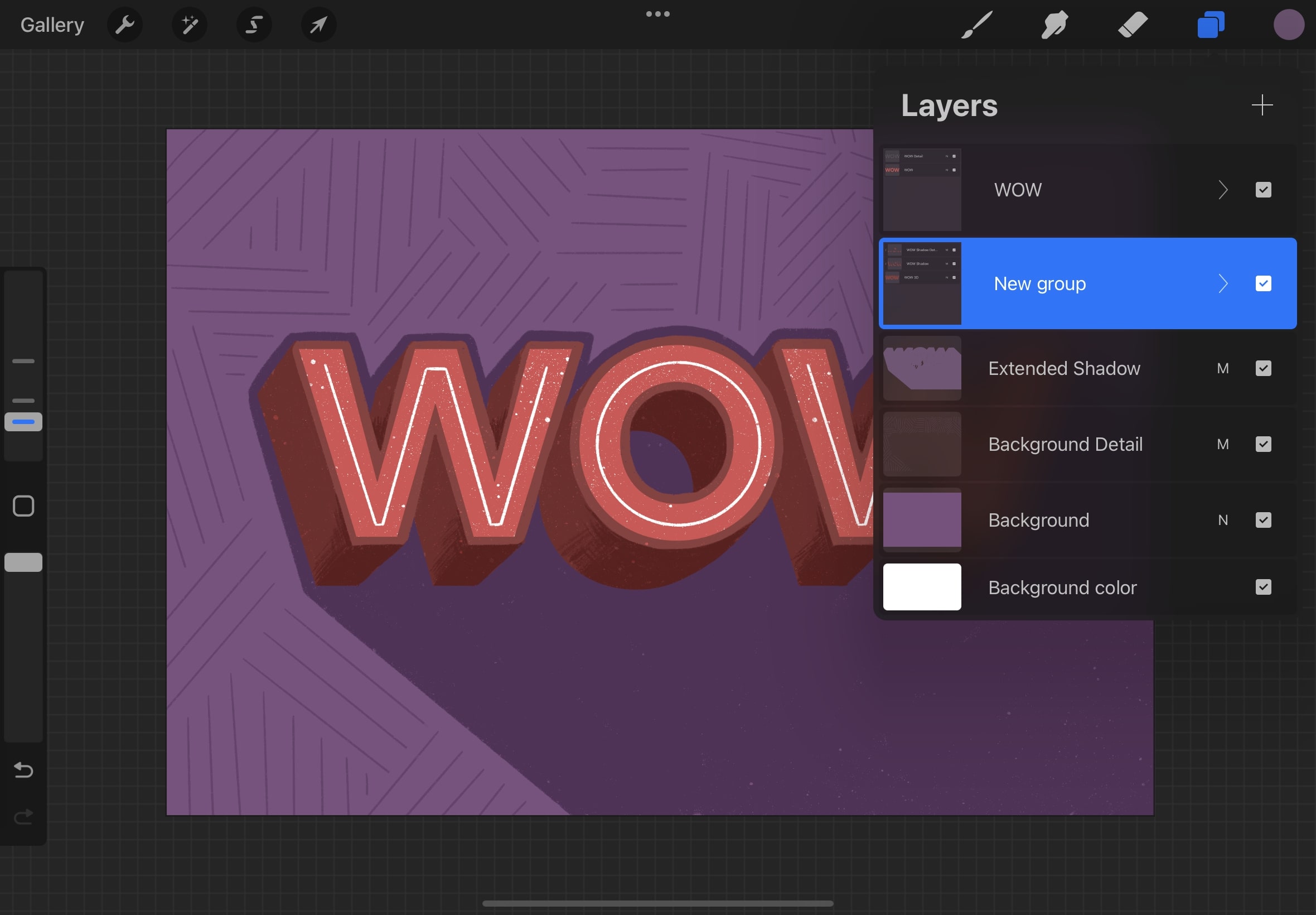Expand the WOW group chevron
1316x915 pixels.
1223,190
